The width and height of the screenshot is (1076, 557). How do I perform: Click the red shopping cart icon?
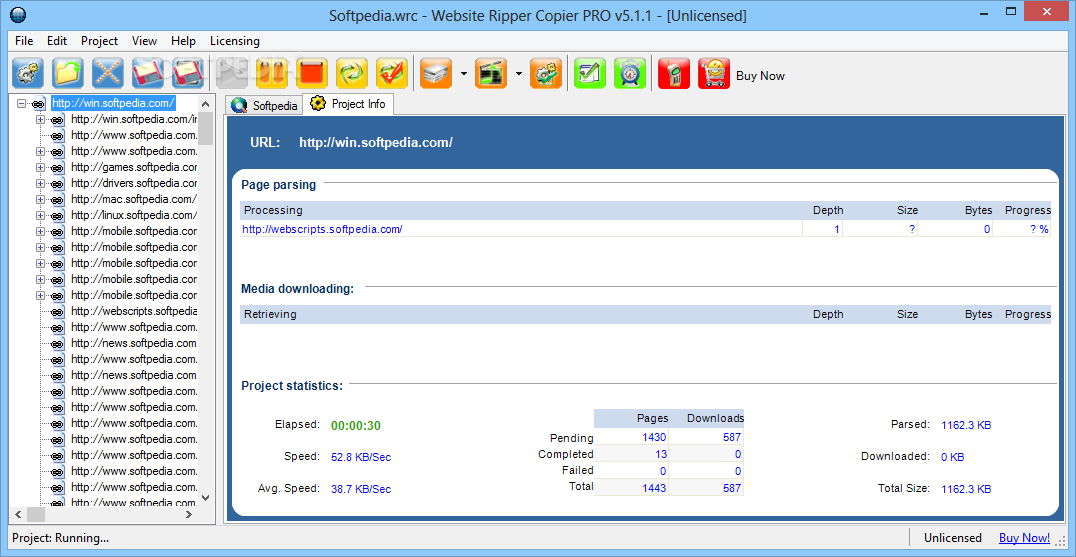point(714,73)
